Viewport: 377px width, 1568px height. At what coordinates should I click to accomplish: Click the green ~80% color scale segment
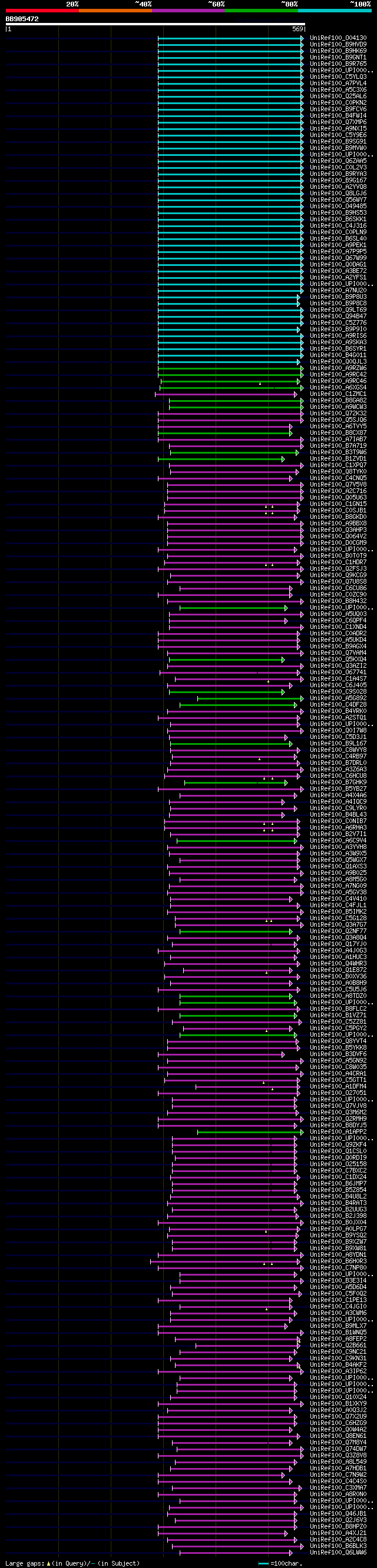click(x=262, y=11)
